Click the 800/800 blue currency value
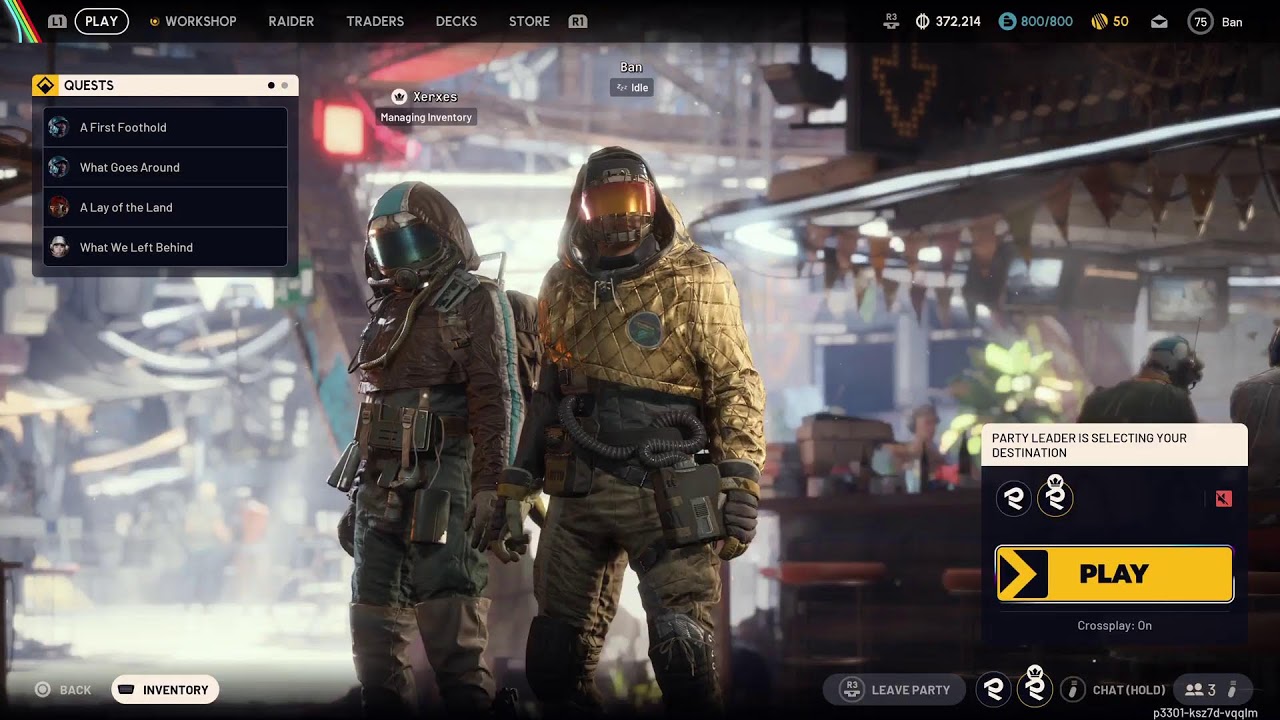The image size is (1280, 720). (x=1047, y=21)
